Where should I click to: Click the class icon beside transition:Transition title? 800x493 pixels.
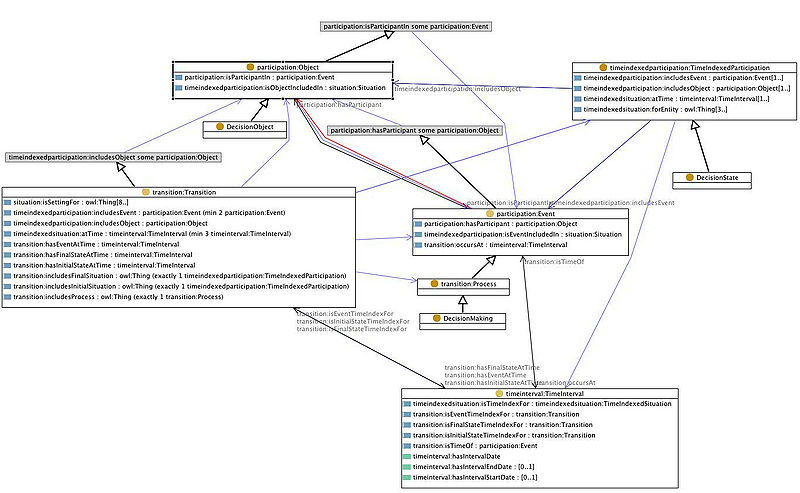tap(146, 192)
